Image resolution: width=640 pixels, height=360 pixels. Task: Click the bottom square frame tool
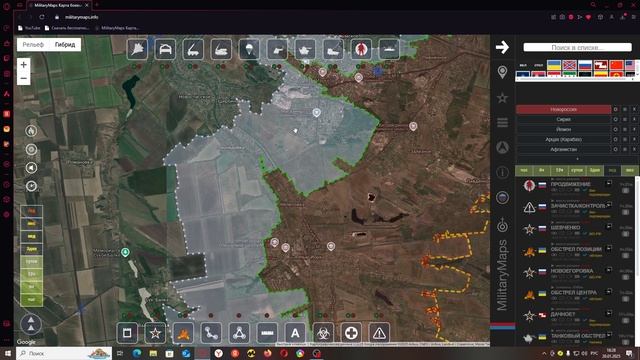[x=127, y=333]
